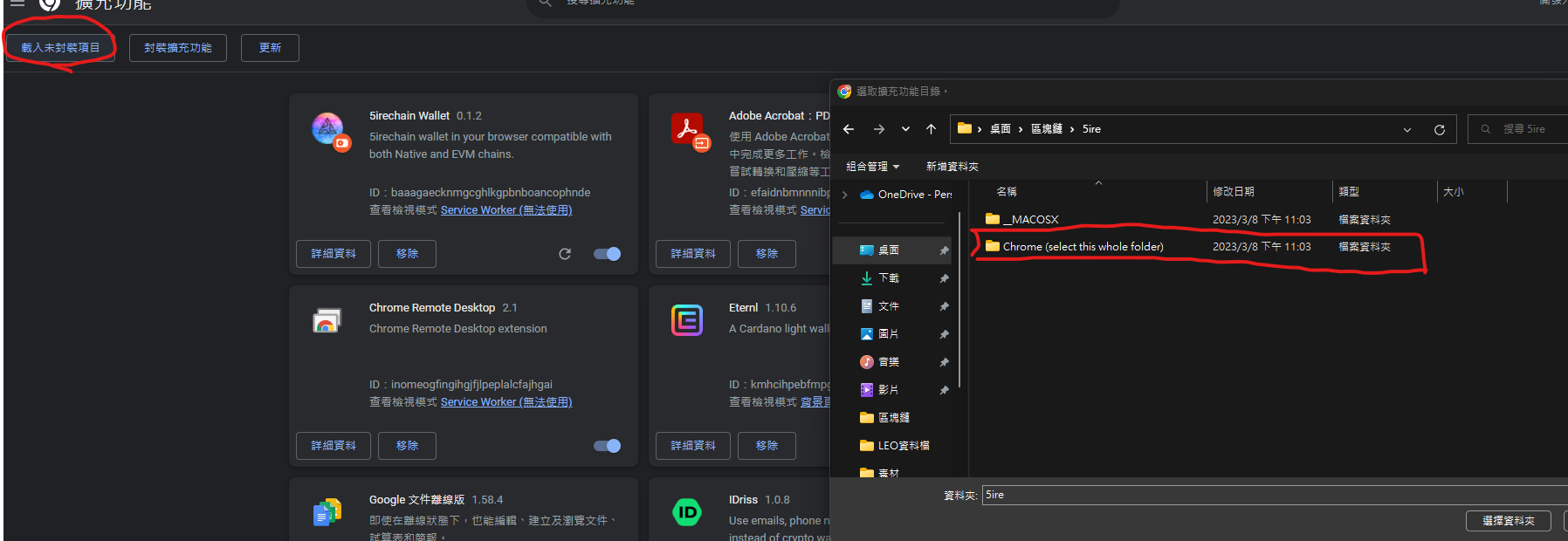The height and width of the screenshot is (541, 1568).
Task: Click the pin icon beside 桌面
Action: [944, 250]
